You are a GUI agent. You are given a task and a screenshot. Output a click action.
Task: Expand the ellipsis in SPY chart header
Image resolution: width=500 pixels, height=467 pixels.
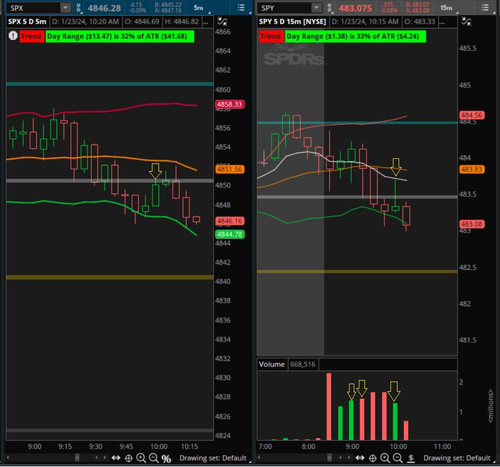(442, 22)
